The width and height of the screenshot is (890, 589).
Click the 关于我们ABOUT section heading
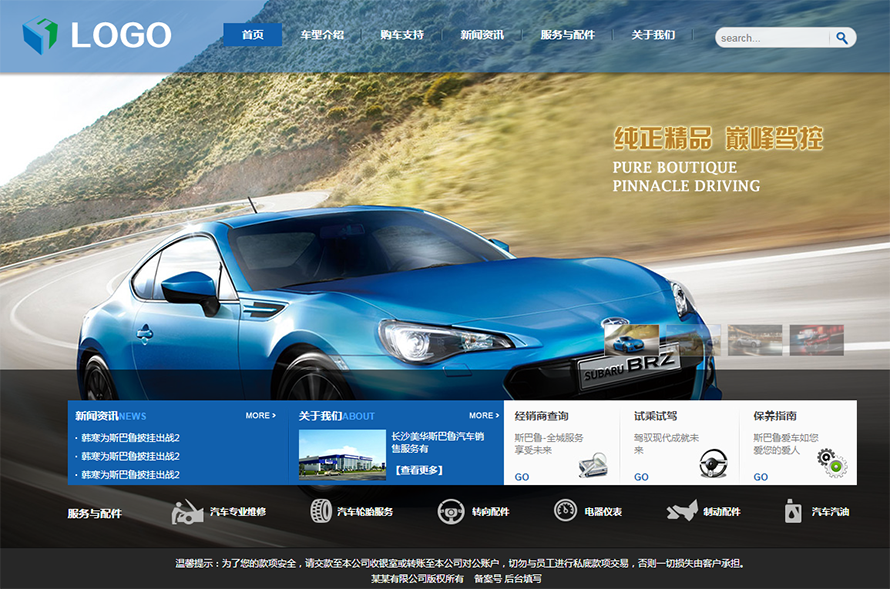(337, 416)
